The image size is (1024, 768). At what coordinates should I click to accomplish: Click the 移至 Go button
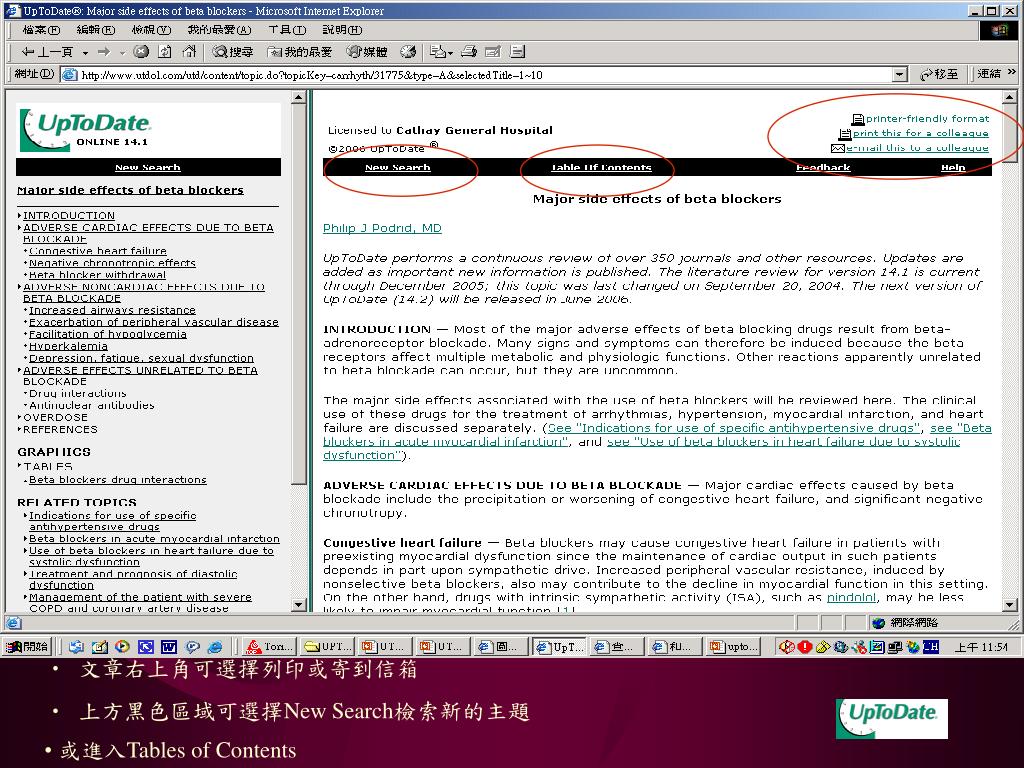[x=938, y=74]
